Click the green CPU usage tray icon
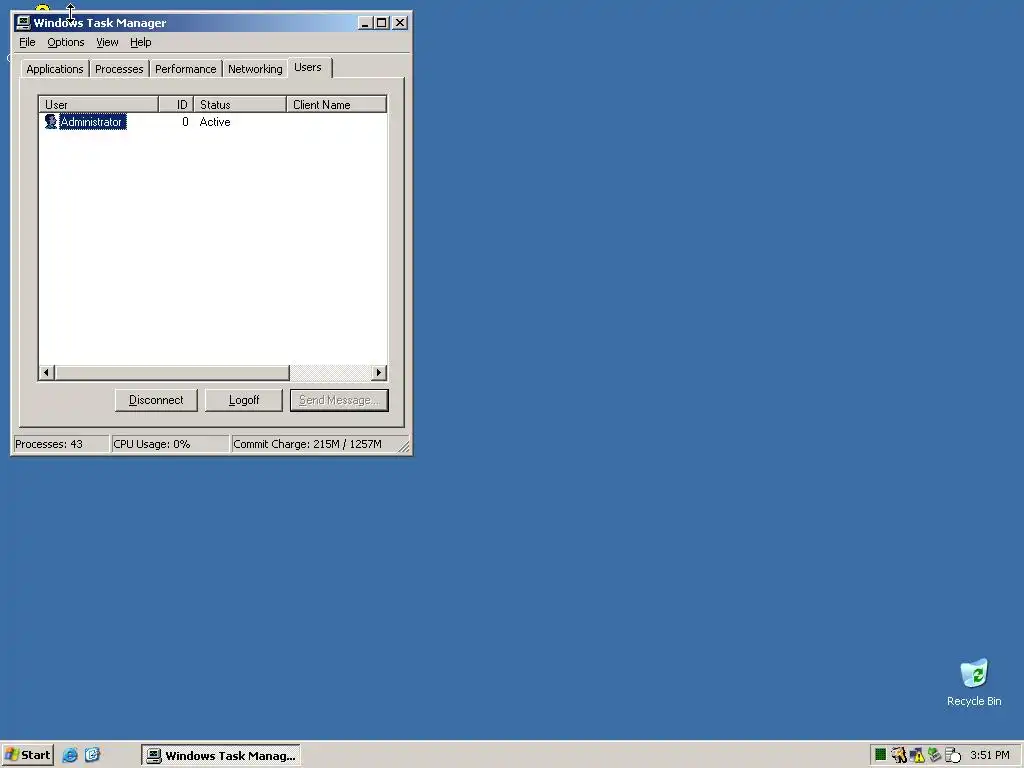 click(x=880, y=755)
